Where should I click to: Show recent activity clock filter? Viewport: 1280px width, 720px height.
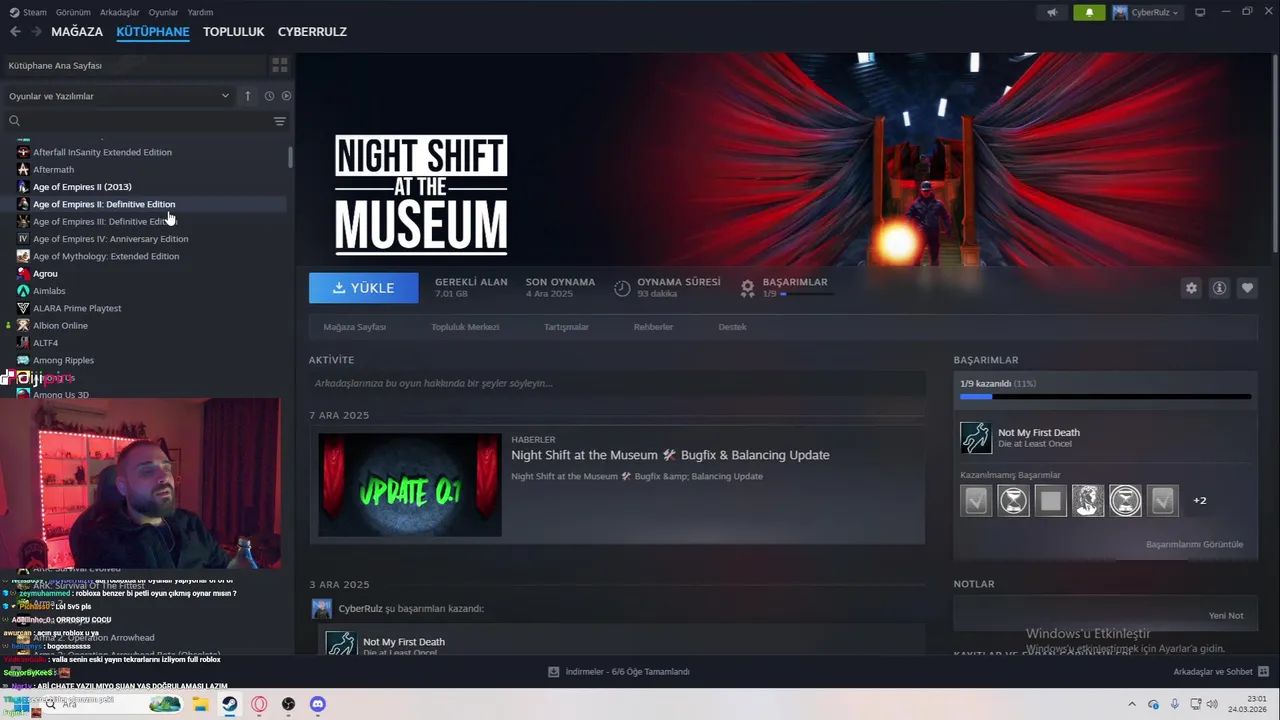coord(269,96)
